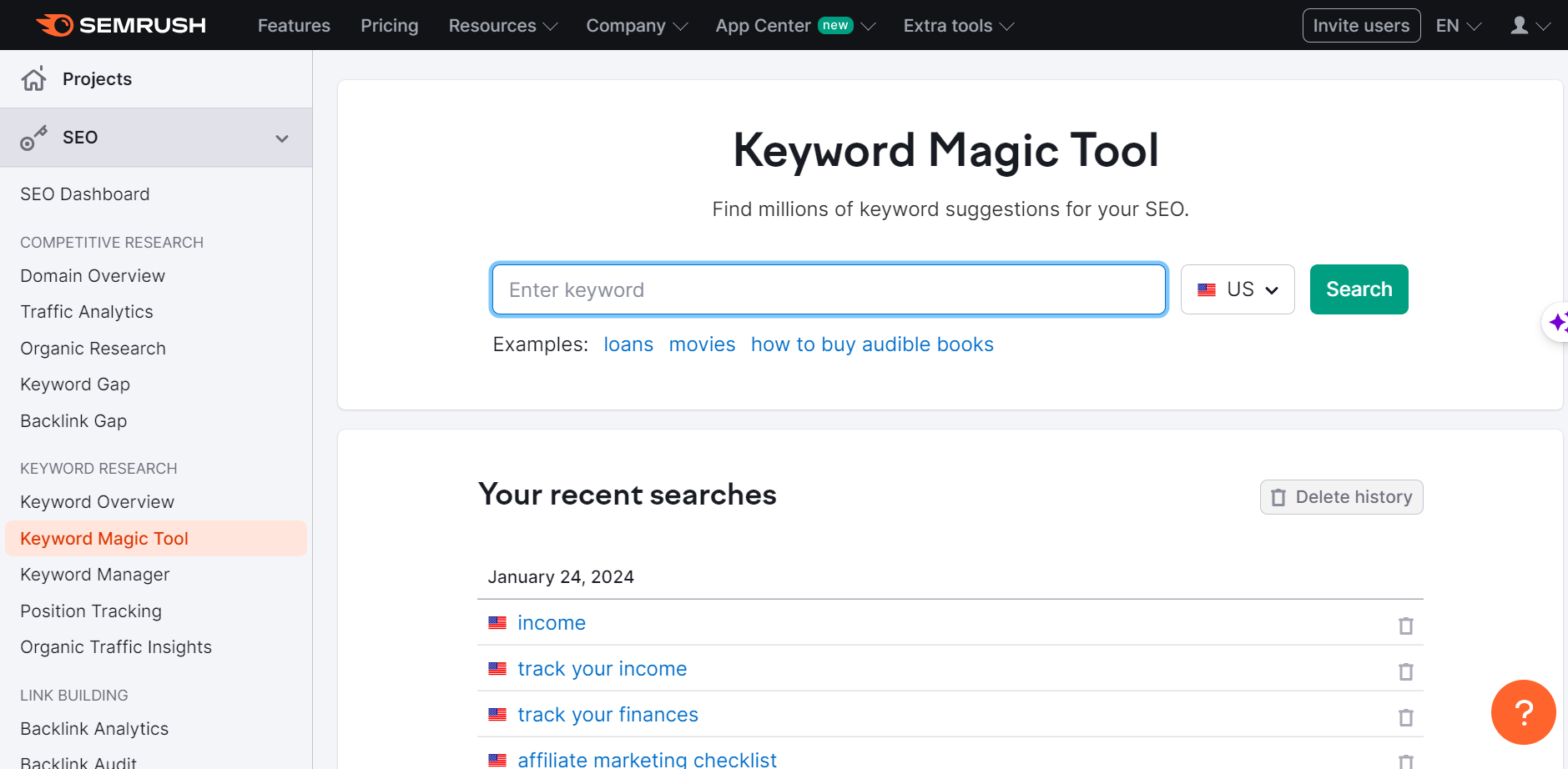Delete the 'income' search entry

1405,626
